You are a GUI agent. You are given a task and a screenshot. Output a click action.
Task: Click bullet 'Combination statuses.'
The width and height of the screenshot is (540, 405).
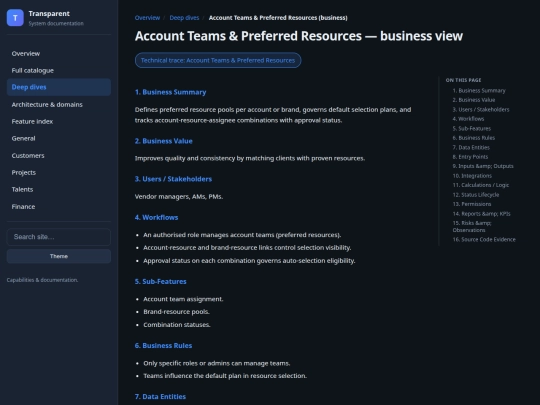click(x=177, y=325)
